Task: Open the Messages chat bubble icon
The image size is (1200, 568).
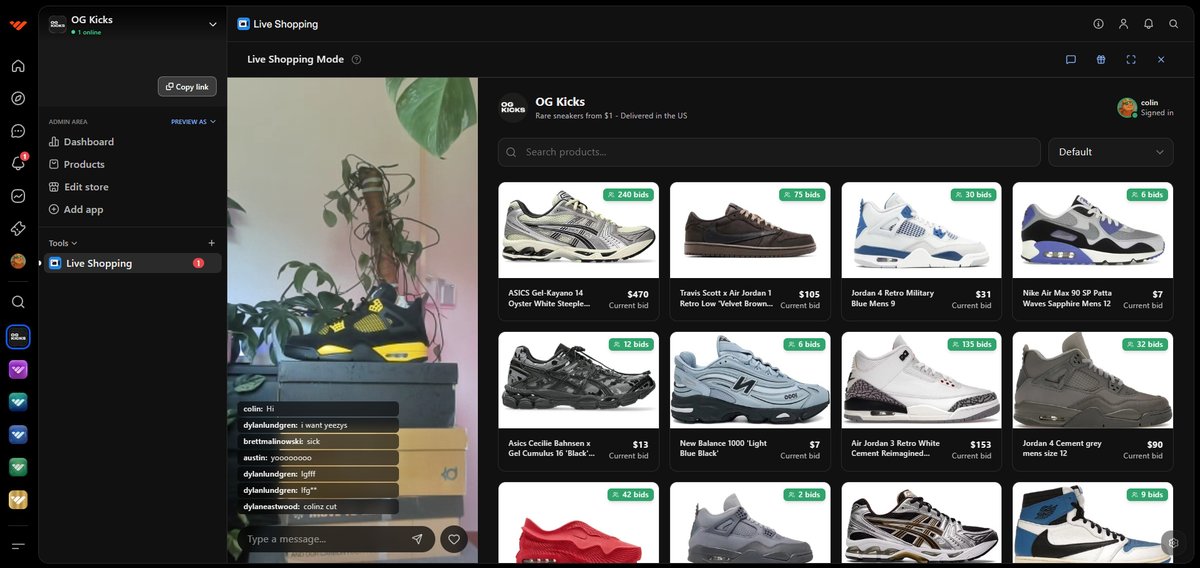Action: click(18, 131)
